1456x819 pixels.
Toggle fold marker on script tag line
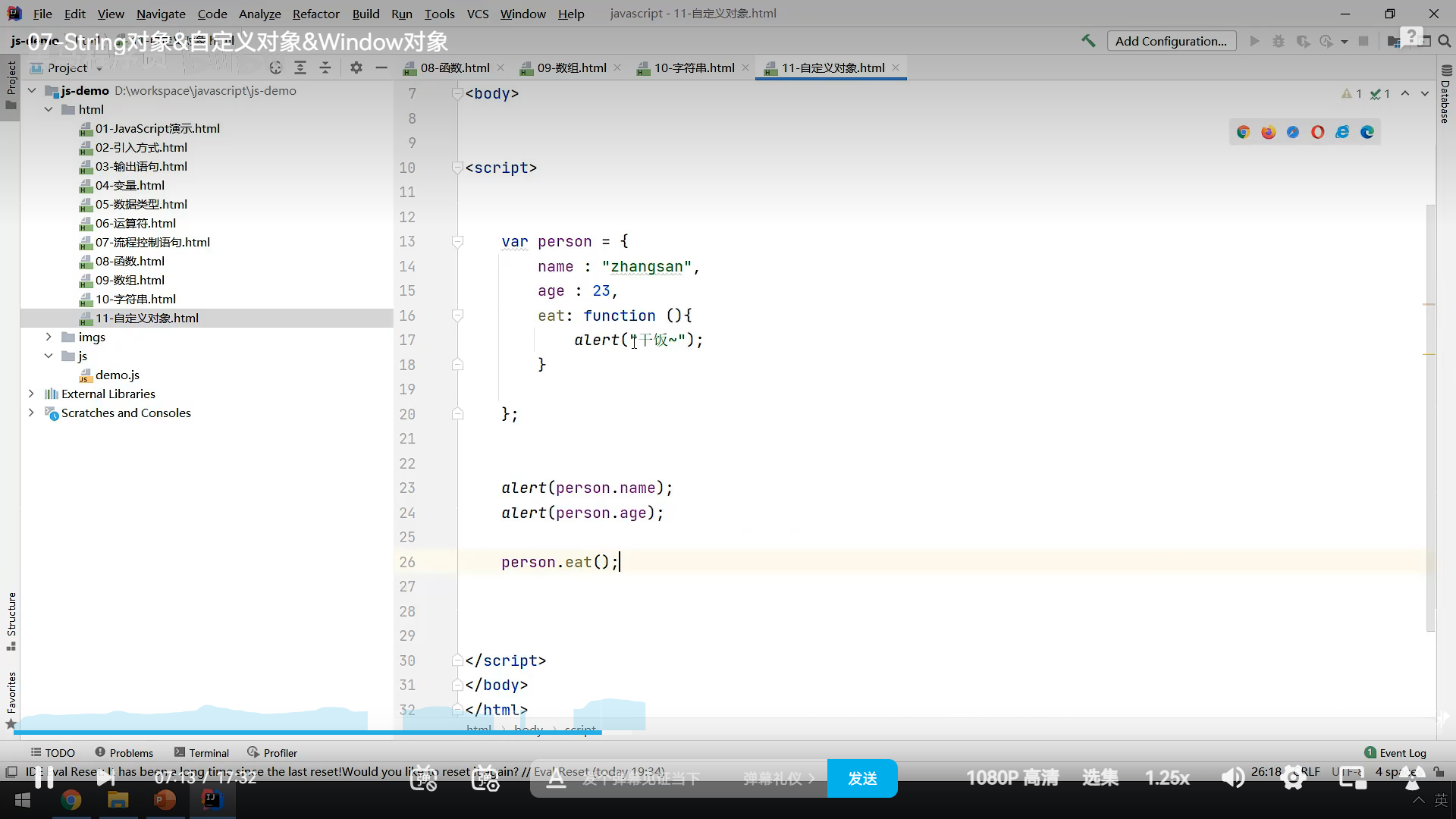457,168
